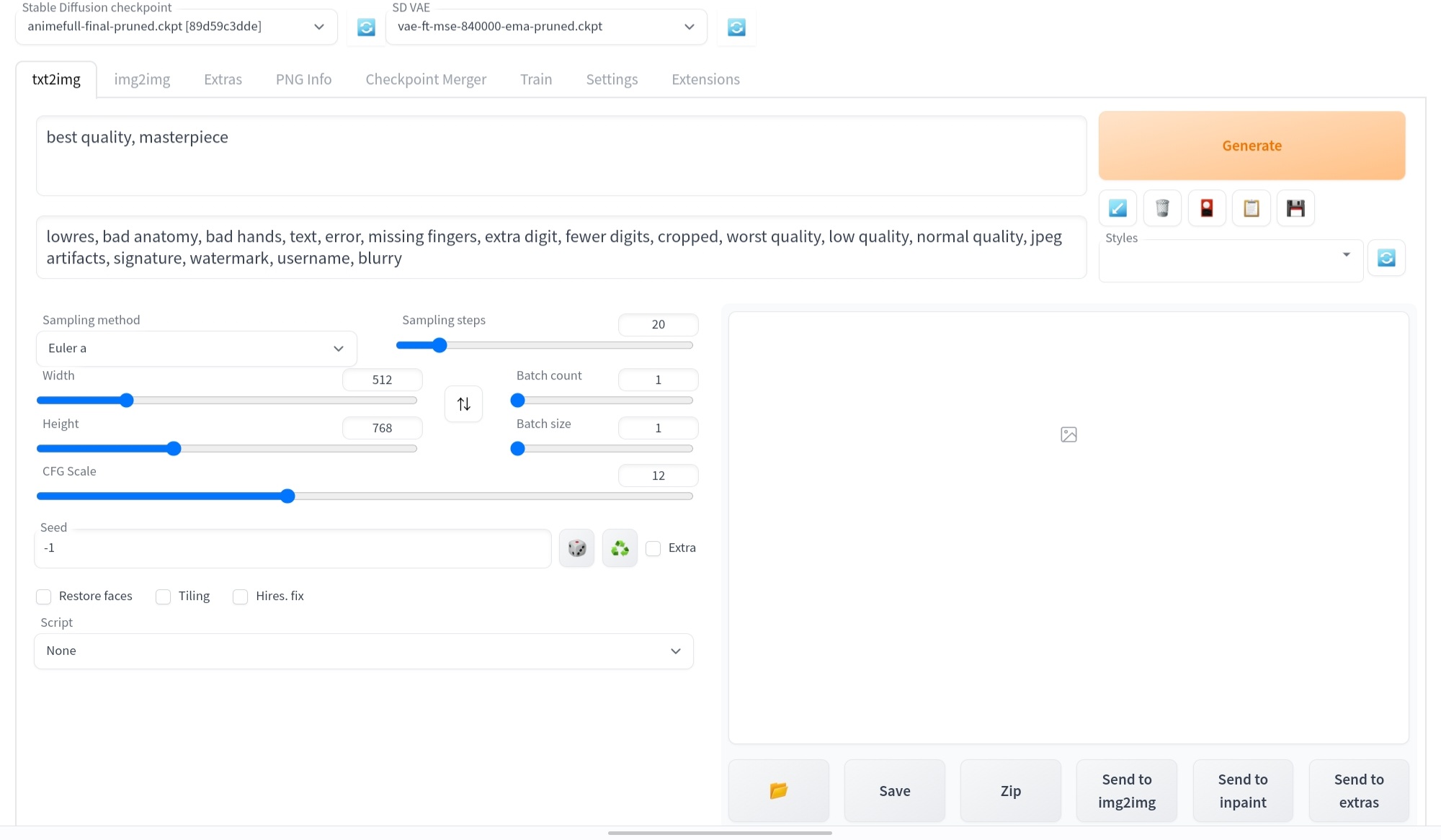Swap width and height values

tap(463, 403)
